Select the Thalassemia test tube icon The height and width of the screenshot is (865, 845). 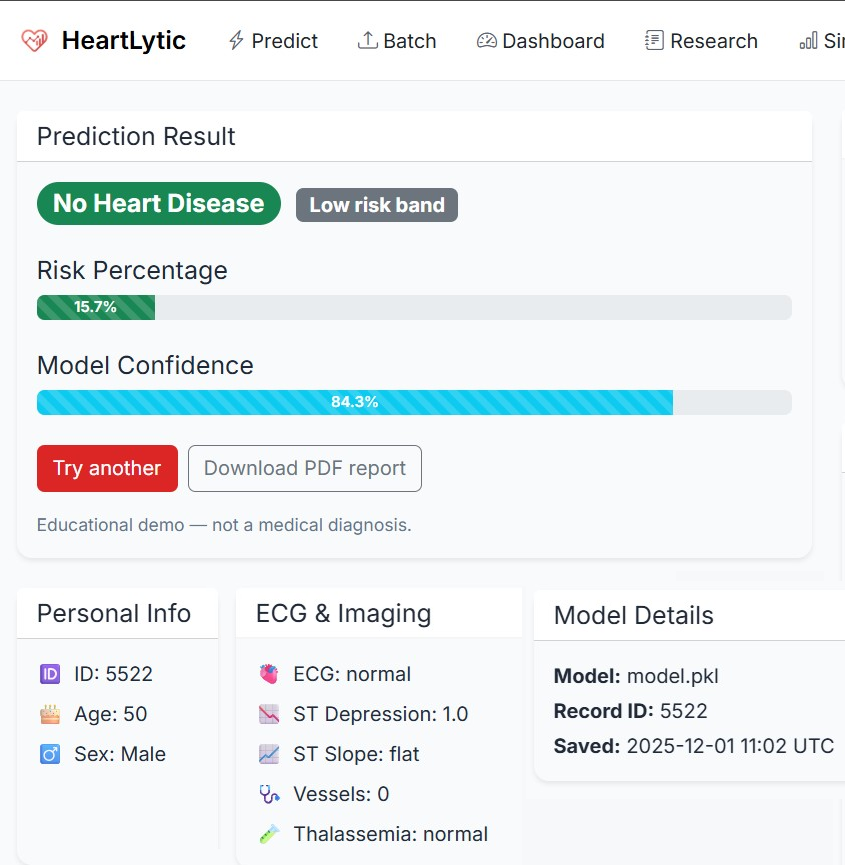(x=268, y=834)
